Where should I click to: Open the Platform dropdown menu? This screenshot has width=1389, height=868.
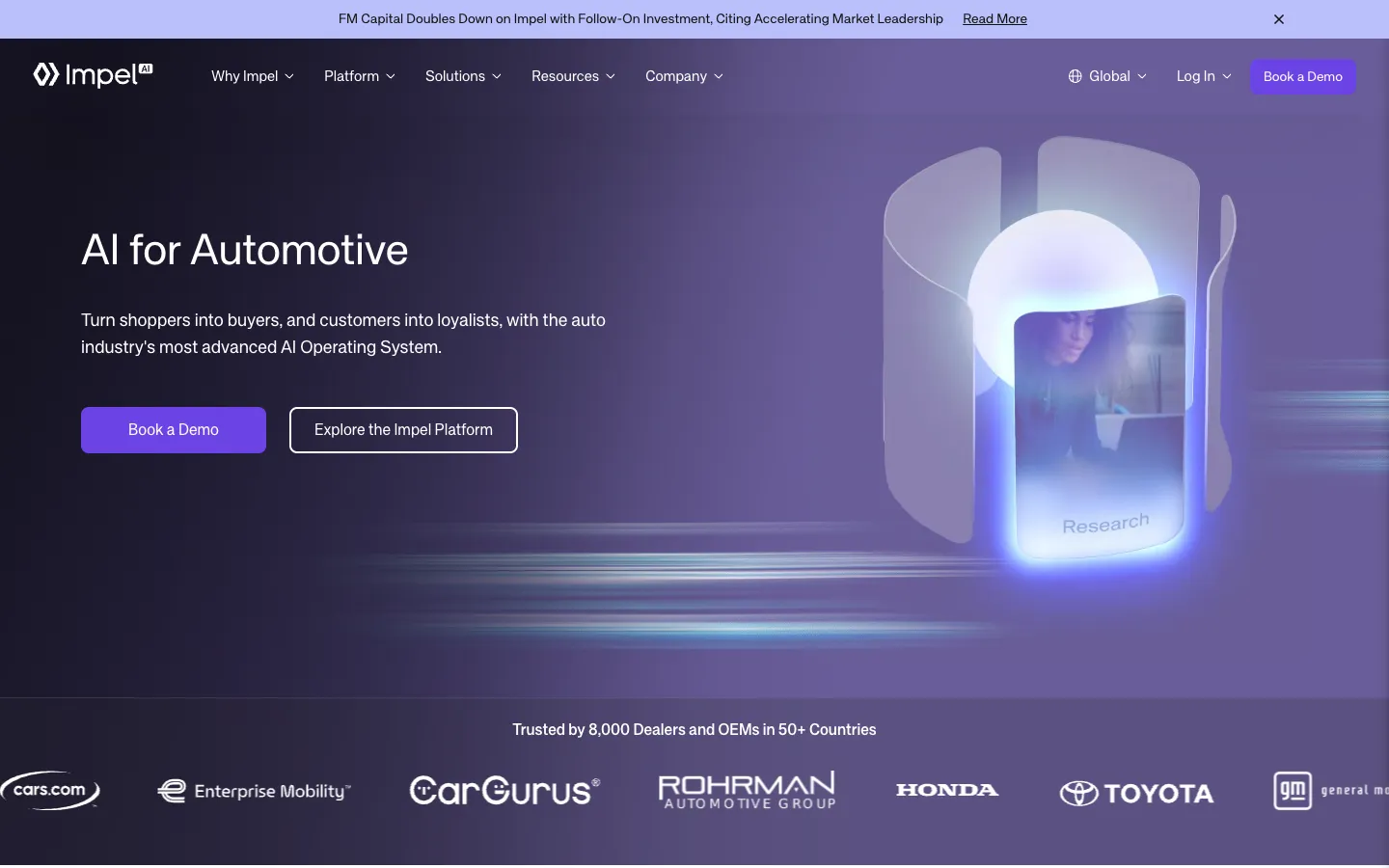point(360,76)
